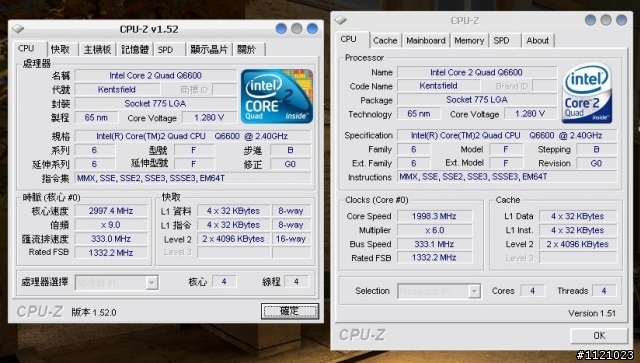Click Intel Core 2 Quad logo in right window
This screenshot has height=363, width=640.
pos(587,93)
